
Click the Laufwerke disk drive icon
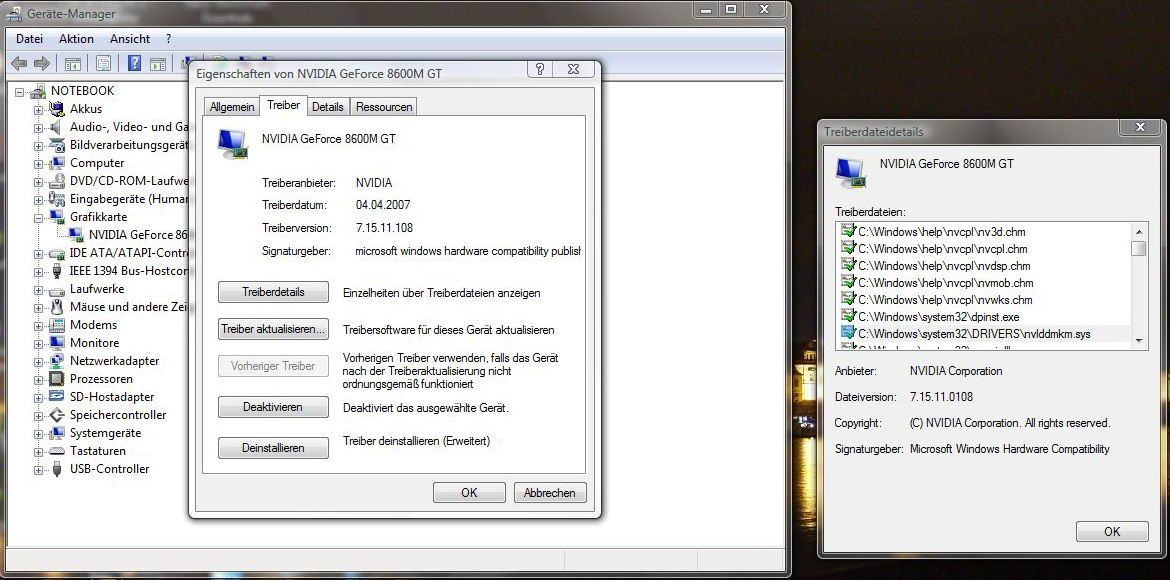pyautogui.click(x=57, y=289)
